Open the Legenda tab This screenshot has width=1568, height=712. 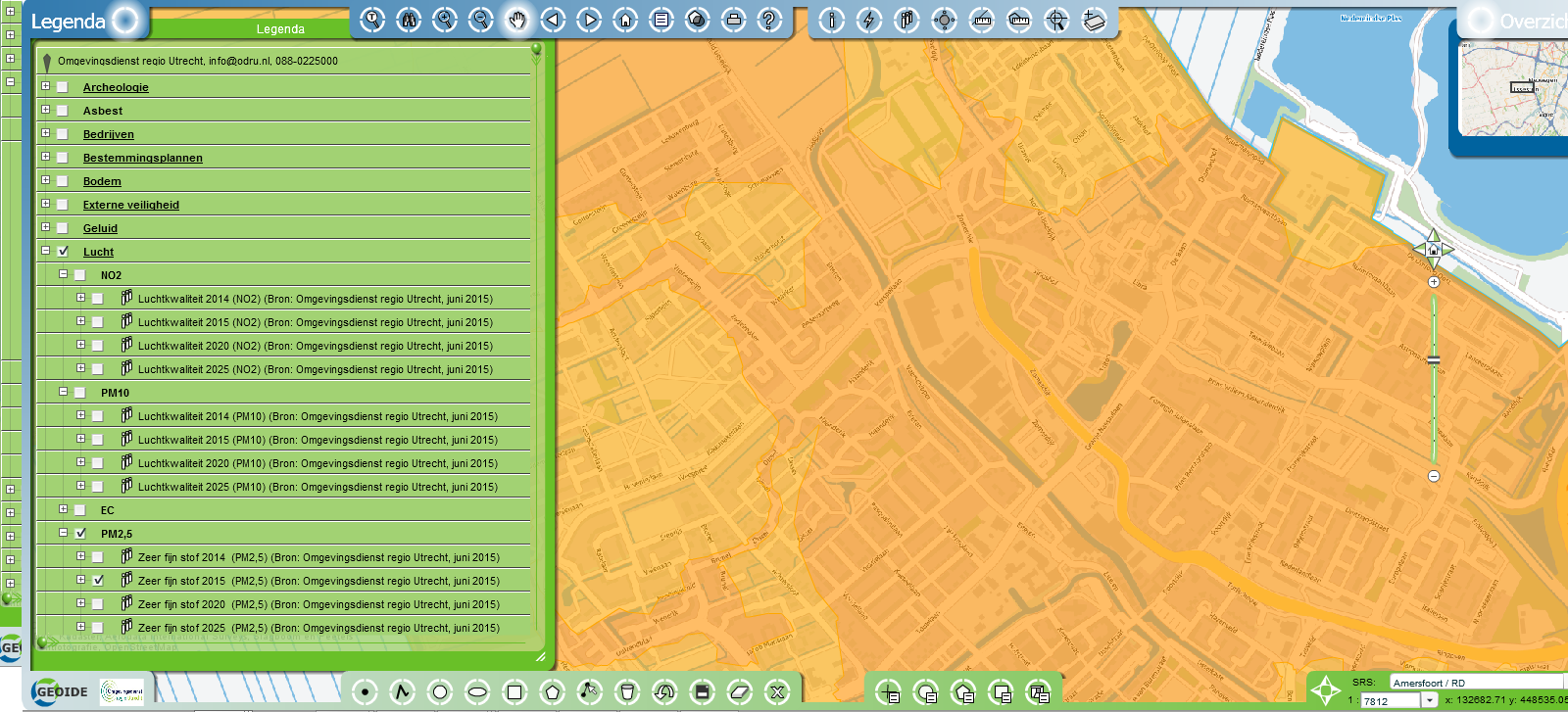click(280, 29)
